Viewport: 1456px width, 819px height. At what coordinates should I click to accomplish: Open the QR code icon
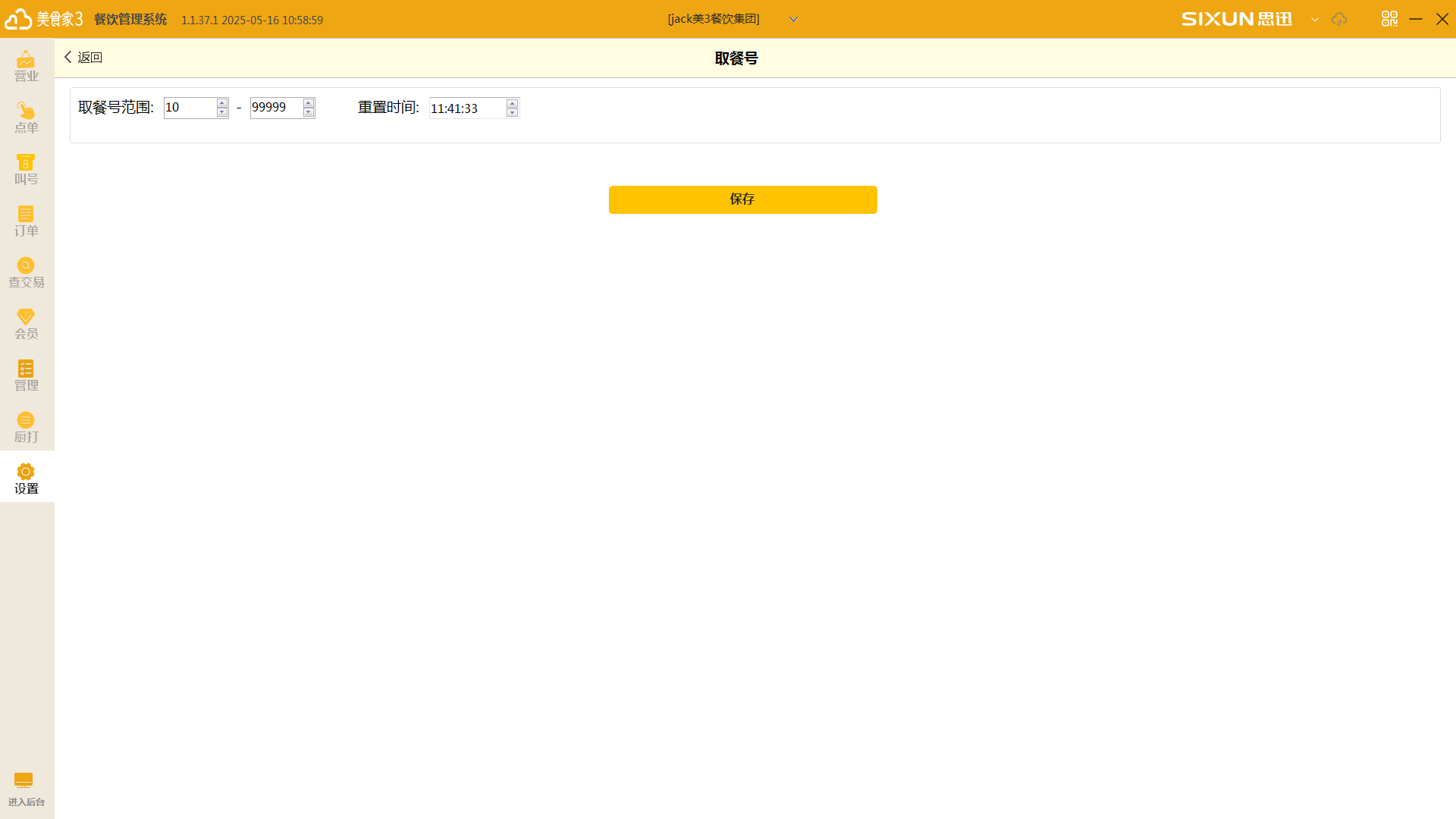[1389, 19]
